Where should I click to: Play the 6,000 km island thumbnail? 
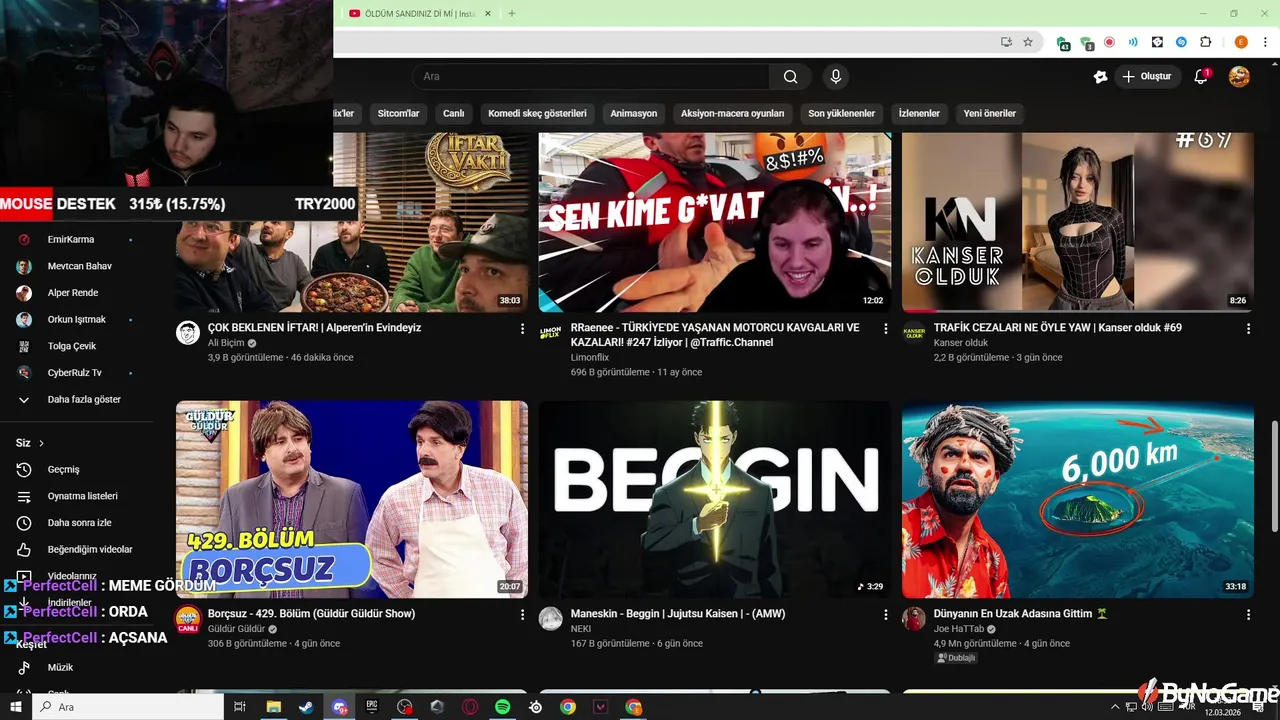click(1078, 499)
